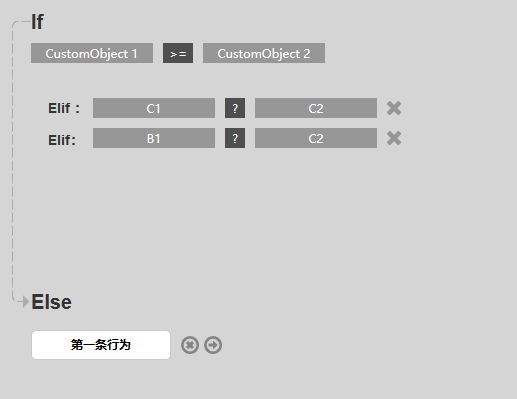Open the ? operator between B1 and C2
Image resolution: width=517 pixels, height=399 pixels.
tap(235, 138)
